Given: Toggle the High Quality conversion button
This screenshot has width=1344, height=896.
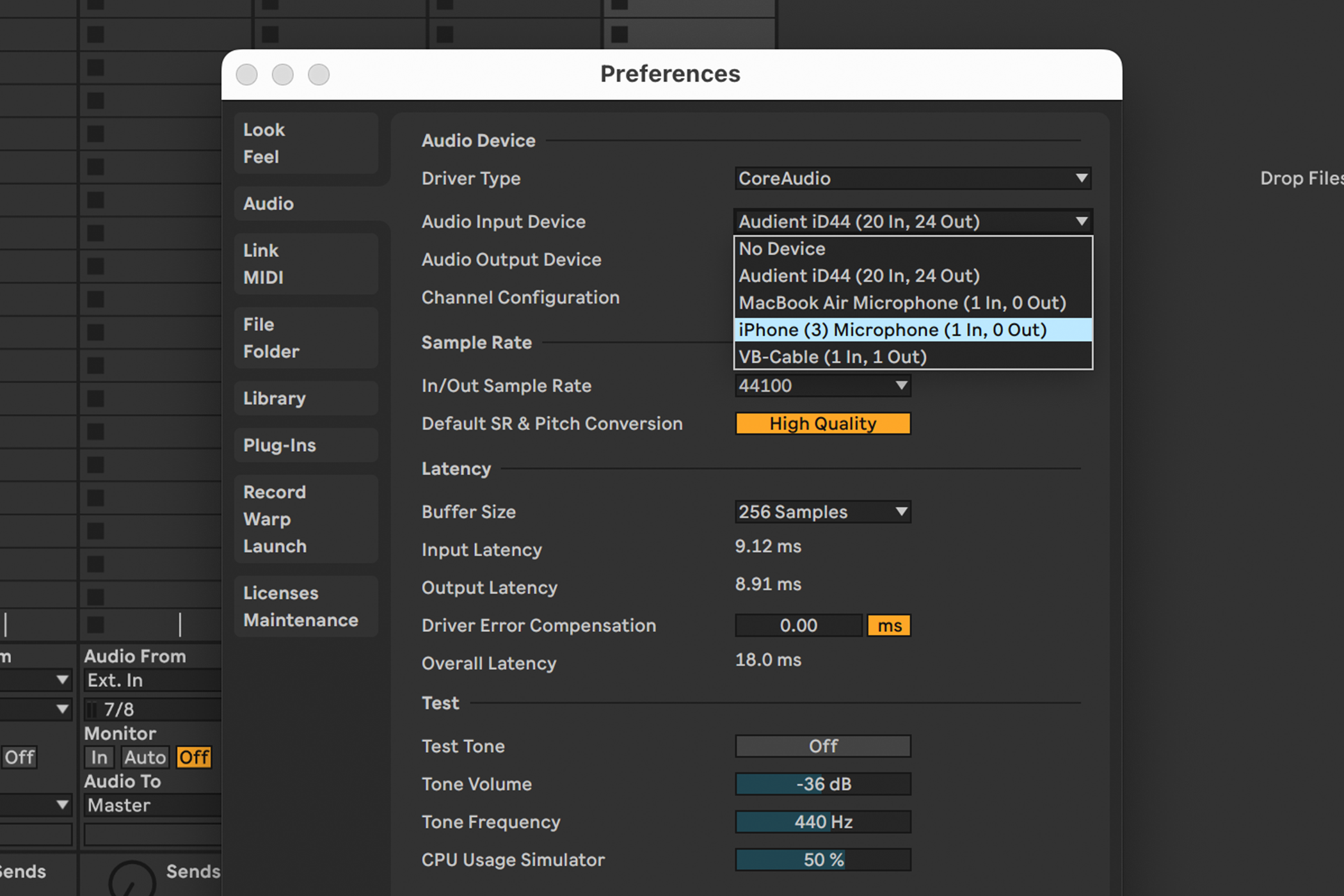Looking at the screenshot, I should point(822,424).
